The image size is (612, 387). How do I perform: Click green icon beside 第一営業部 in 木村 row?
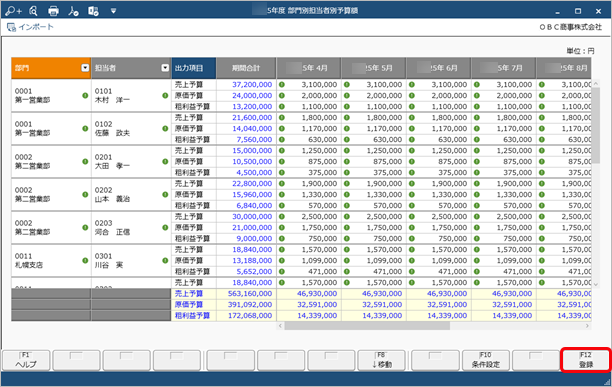(x=85, y=96)
